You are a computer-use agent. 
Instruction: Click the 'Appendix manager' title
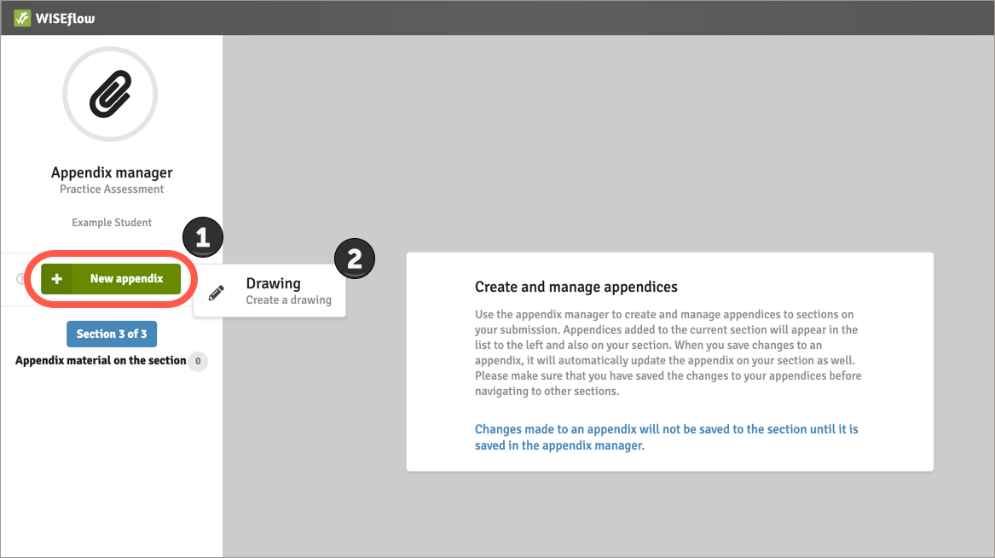pos(111,172)
